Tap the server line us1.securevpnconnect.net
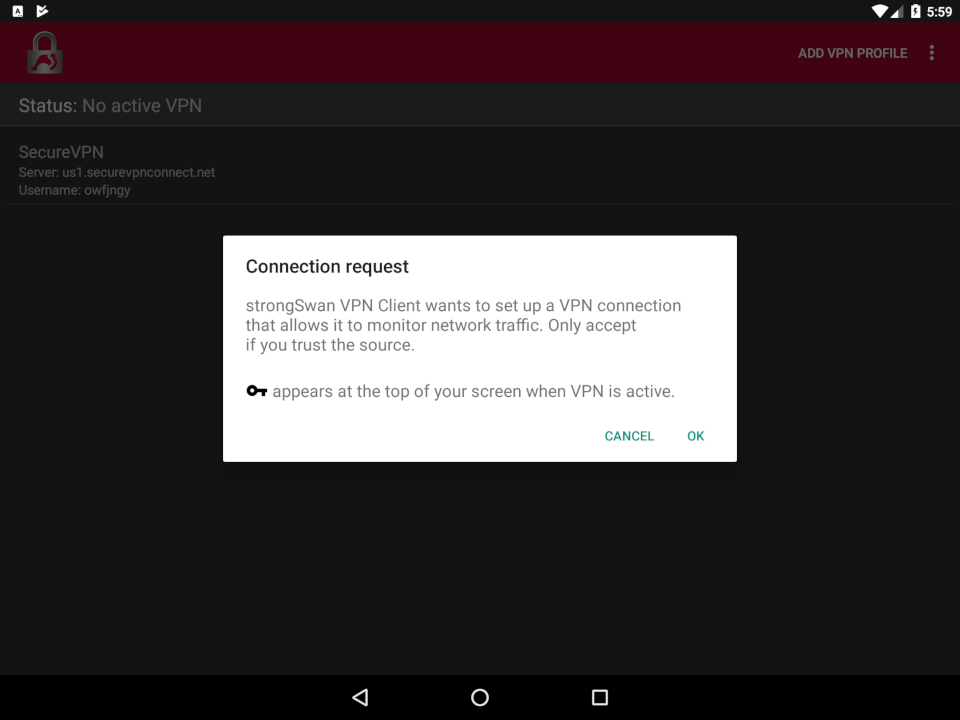The image size is (960, 720). click(117, 173)
